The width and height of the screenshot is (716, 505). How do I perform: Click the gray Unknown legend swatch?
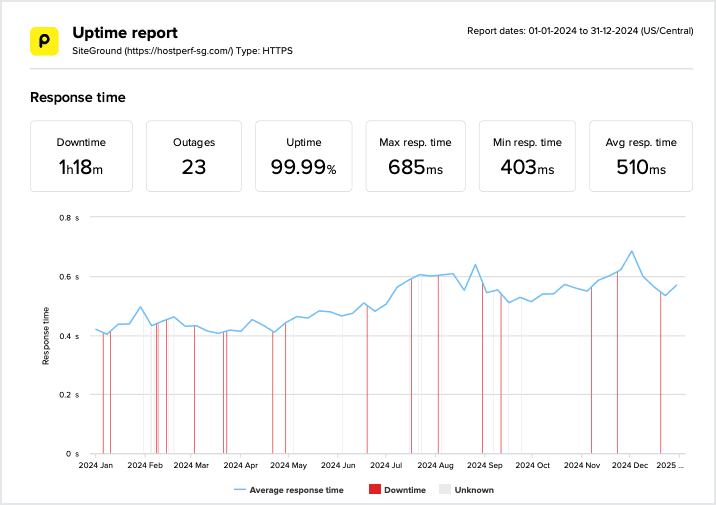pyautogui.click(x=445, y=489)
